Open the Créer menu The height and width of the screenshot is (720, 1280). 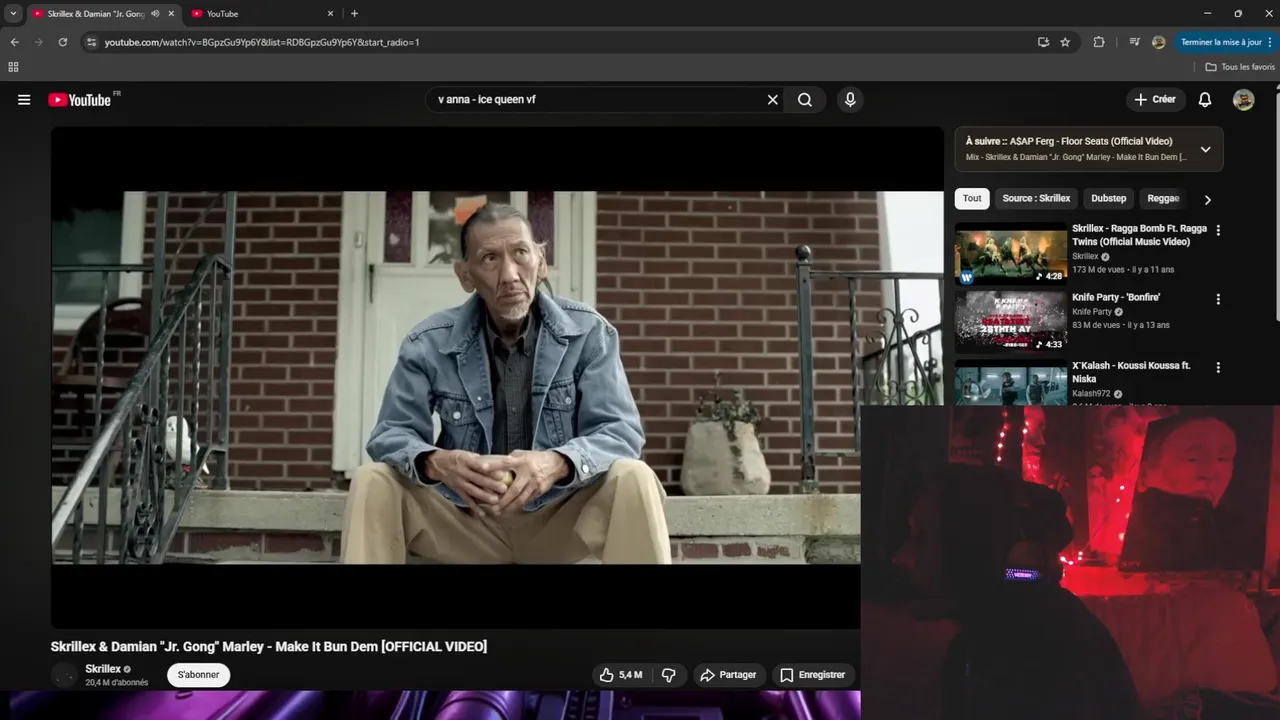(1155, 100)
